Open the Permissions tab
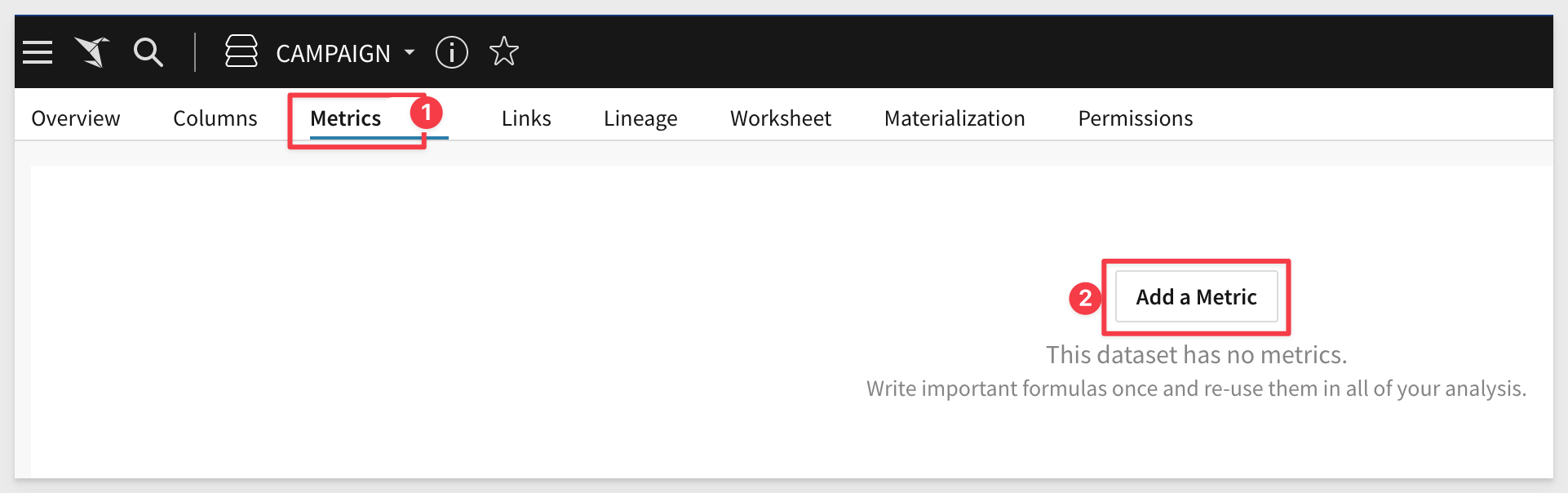 (1136, 118)
